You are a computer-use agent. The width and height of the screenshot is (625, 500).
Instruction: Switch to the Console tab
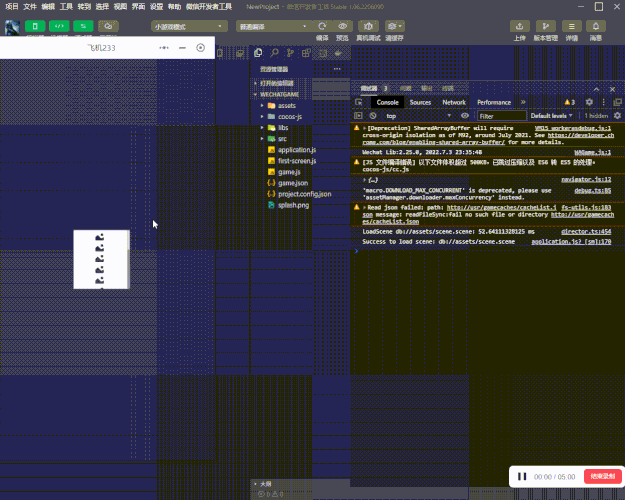point(387,102)
